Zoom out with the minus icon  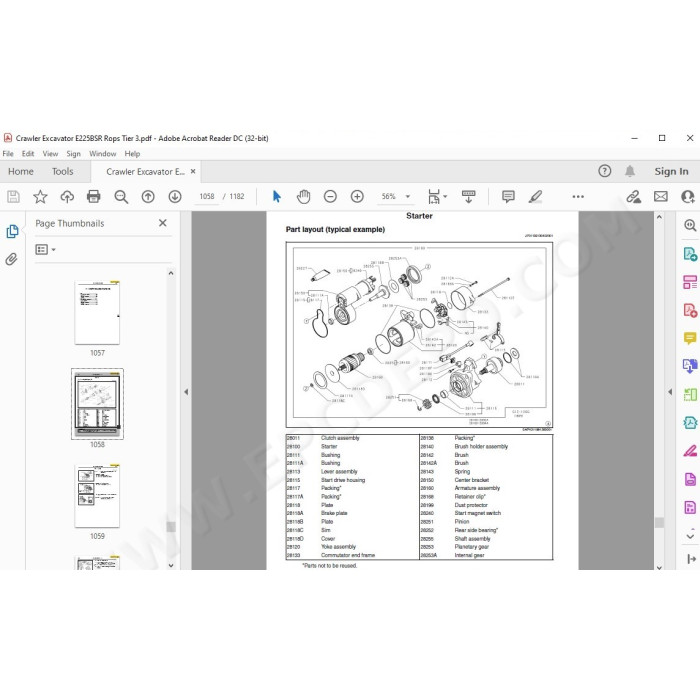[330, 196]
